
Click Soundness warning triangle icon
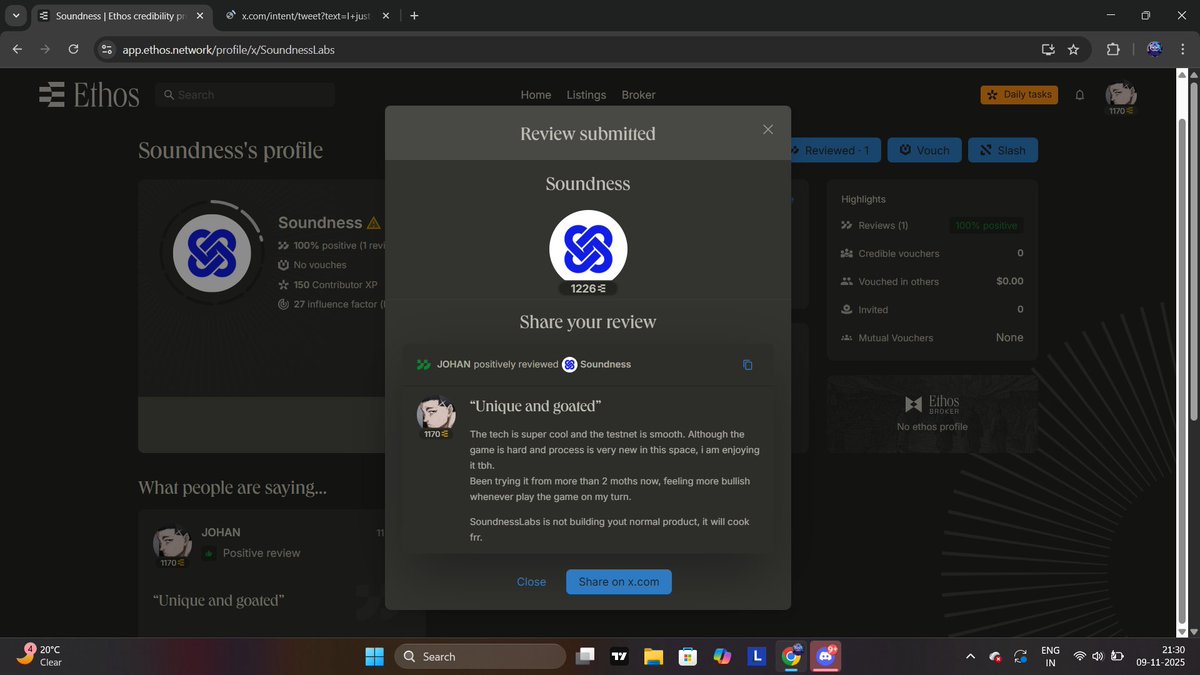point(373,223)
